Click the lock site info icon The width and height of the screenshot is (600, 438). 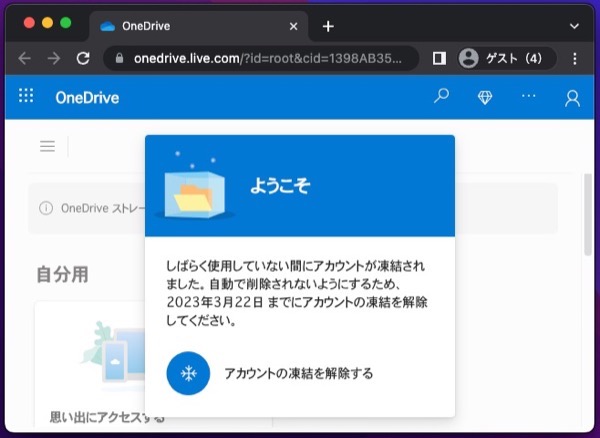[x=119, y=59]
